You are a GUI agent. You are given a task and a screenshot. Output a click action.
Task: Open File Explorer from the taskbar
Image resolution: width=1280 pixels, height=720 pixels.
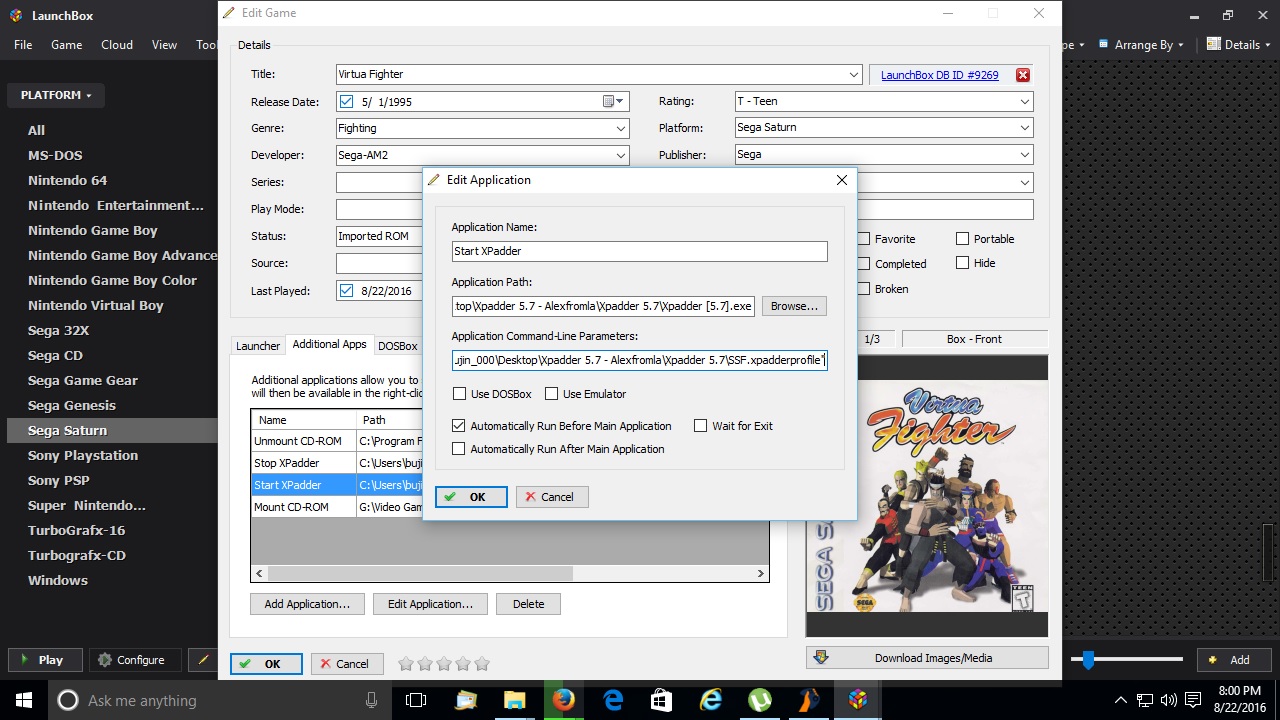[x=514, y=700]
